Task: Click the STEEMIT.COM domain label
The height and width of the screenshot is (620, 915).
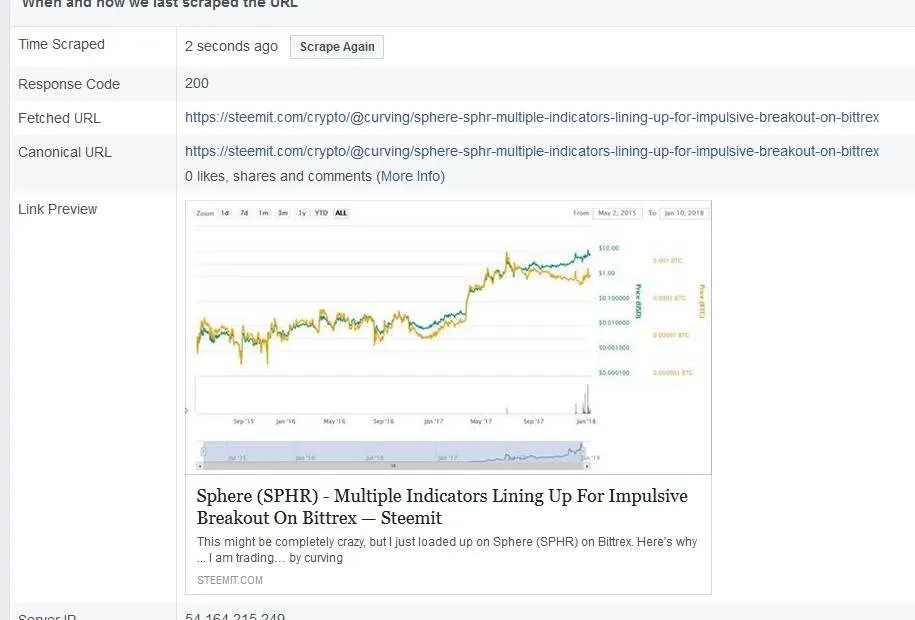Action: (230, 580)
